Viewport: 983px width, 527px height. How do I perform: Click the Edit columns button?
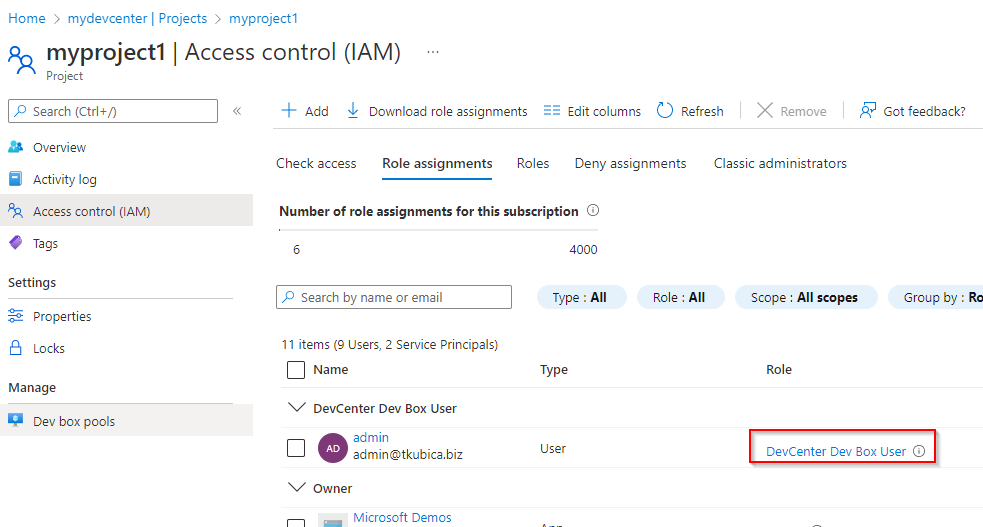pos(592,111)
